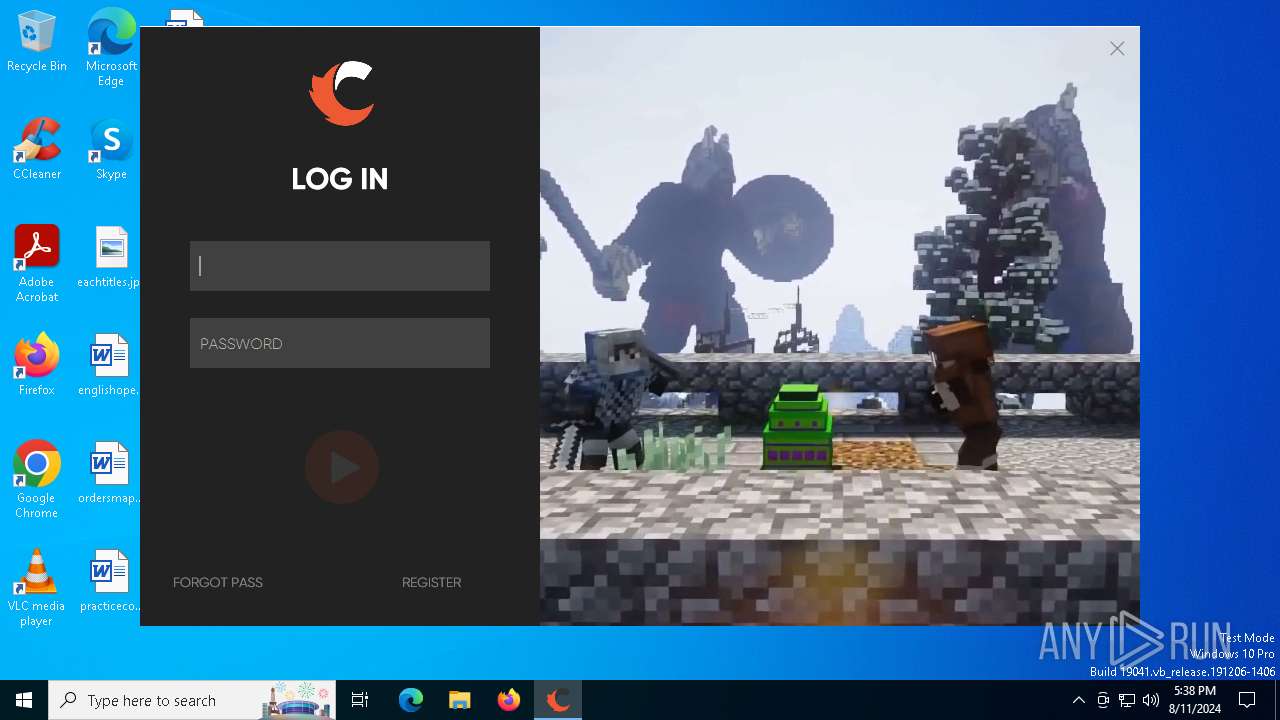Open Task View in the taskbar

click(x=360, y=700)
